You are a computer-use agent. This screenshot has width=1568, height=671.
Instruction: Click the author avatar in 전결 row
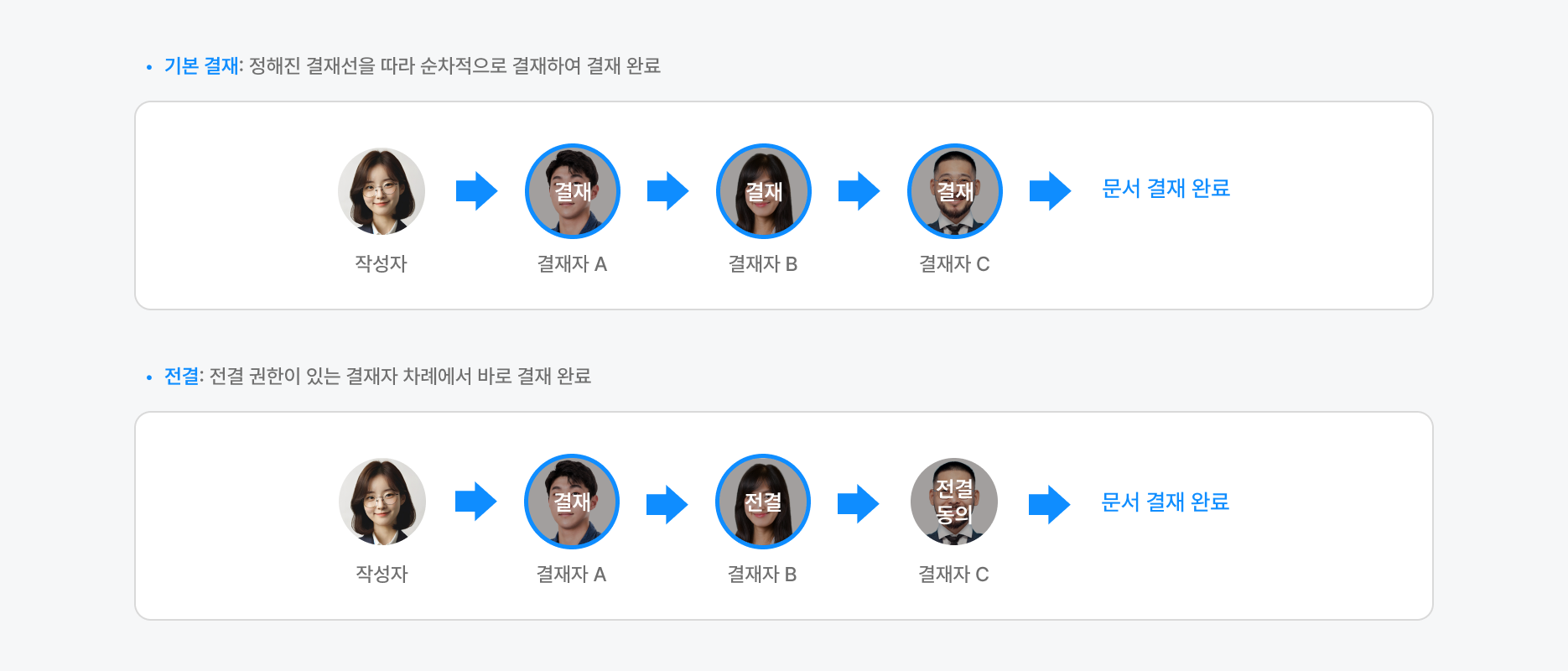382,502
